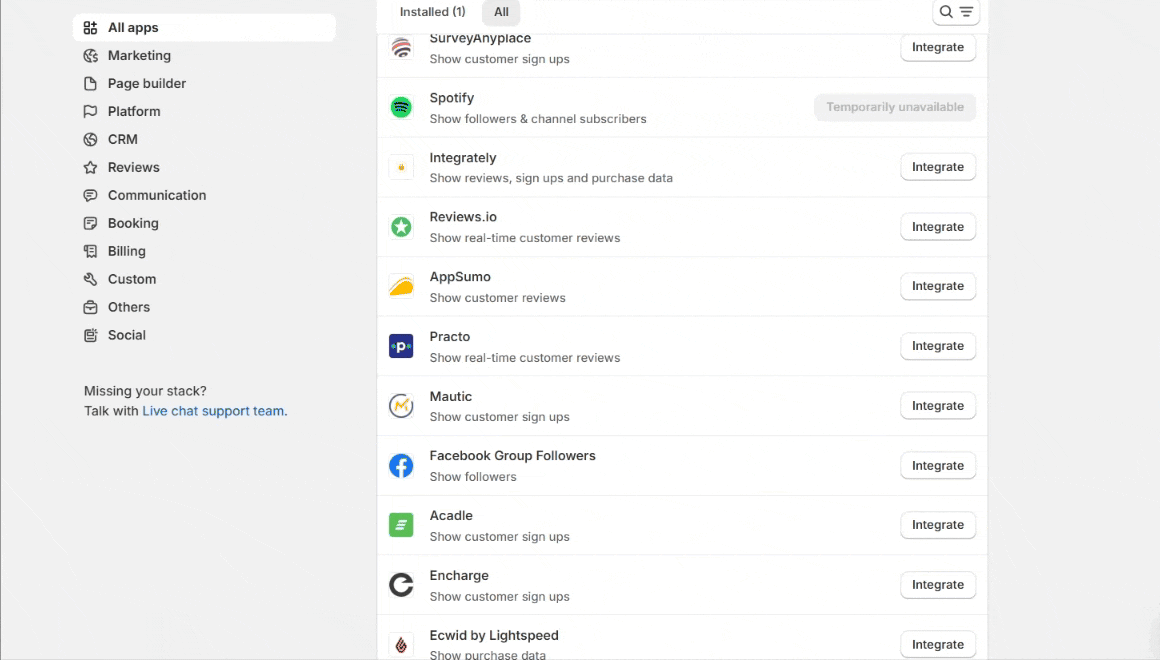Select the Reviews category

(x=133, y=168)
